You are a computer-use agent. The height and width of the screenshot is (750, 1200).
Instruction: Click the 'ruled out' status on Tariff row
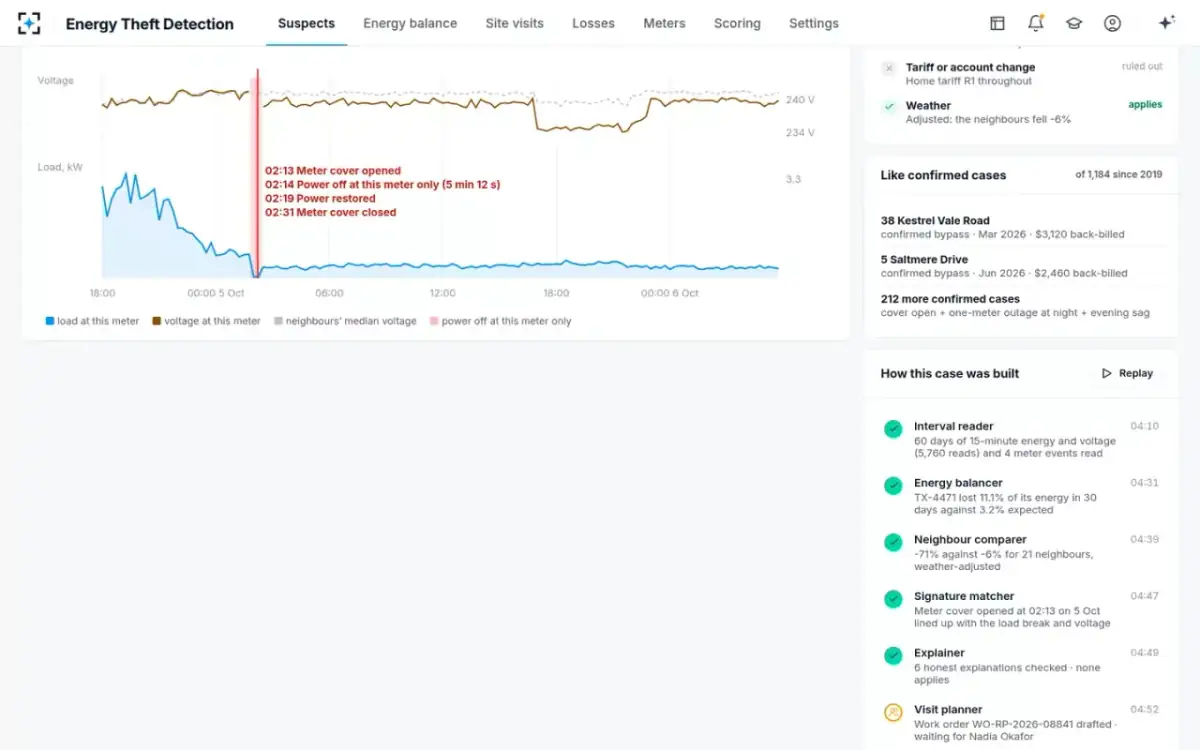click(1142, 66)
